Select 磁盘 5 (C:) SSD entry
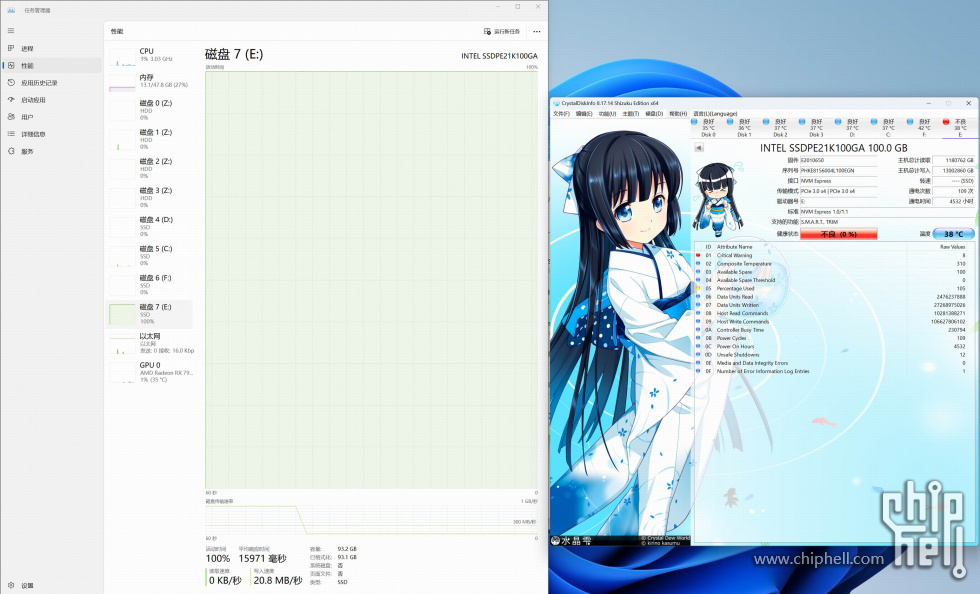This screenshot has width=980, height=594. [150, 255]
